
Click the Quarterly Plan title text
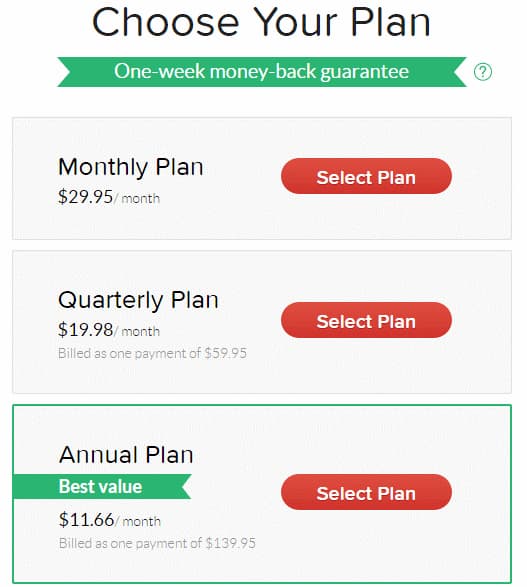pyautogui.click(x=138, y=300)
